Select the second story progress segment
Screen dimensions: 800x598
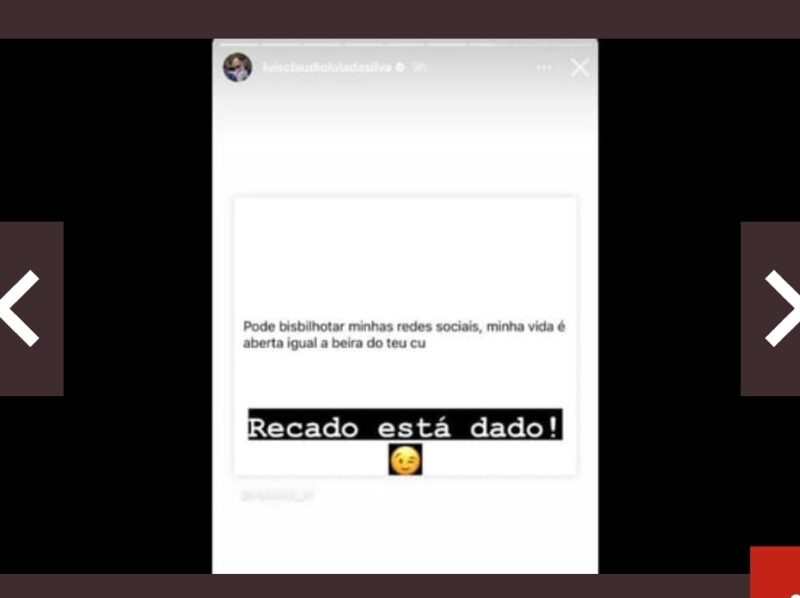(281, 45)
